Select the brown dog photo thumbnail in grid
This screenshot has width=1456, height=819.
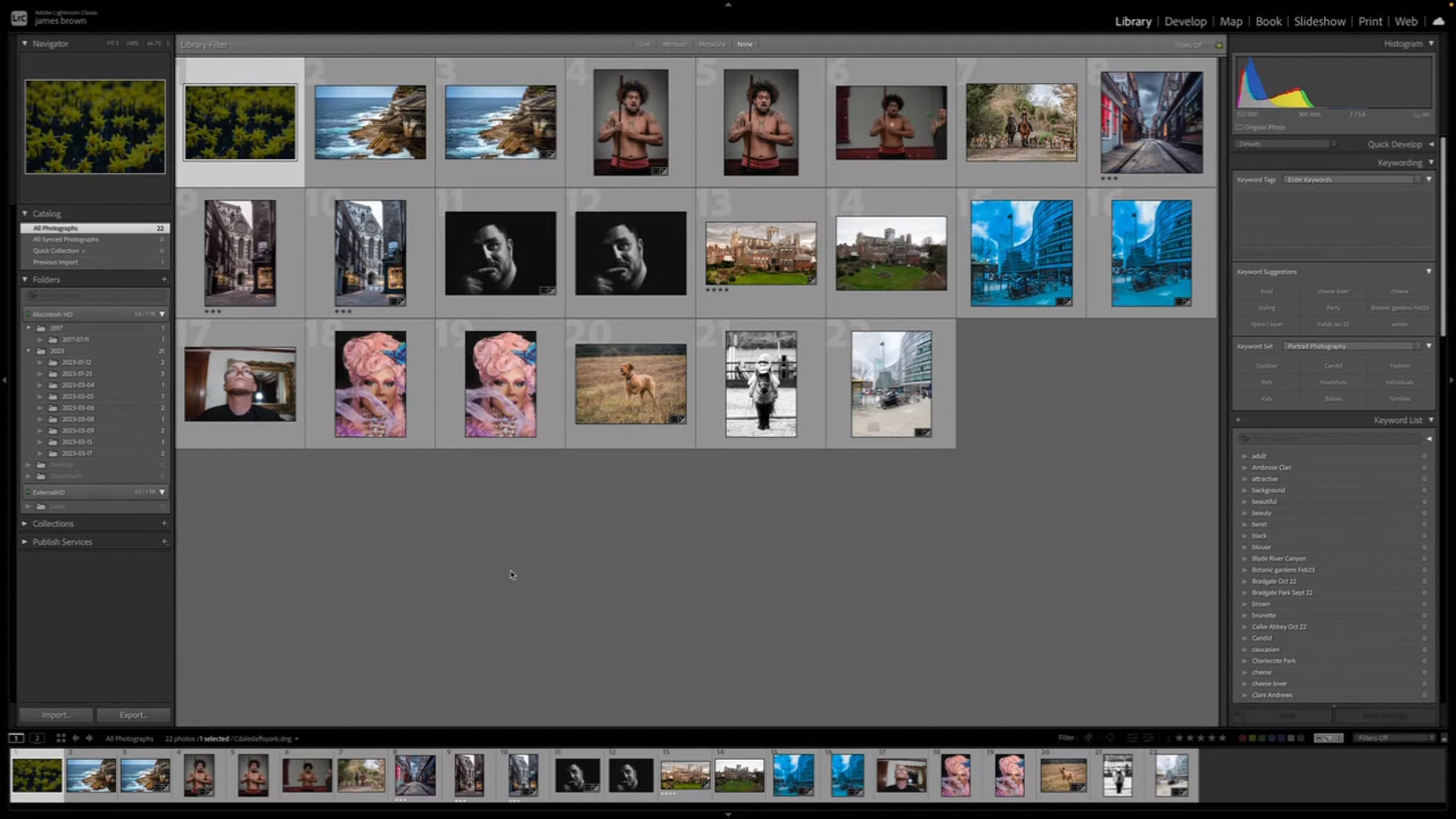click(x=630, y=383)
